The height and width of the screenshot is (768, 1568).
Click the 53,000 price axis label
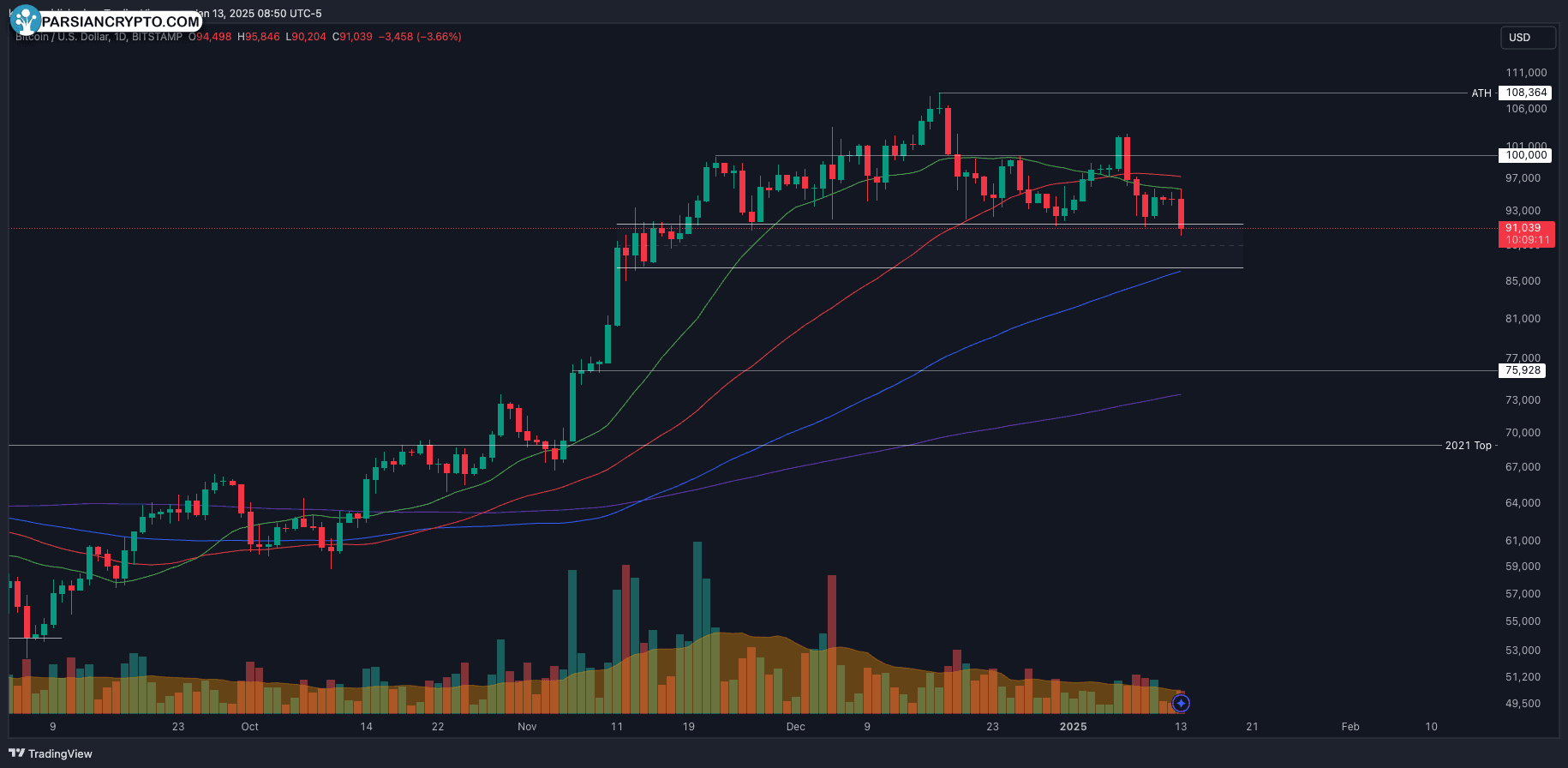pos(1523,651)
